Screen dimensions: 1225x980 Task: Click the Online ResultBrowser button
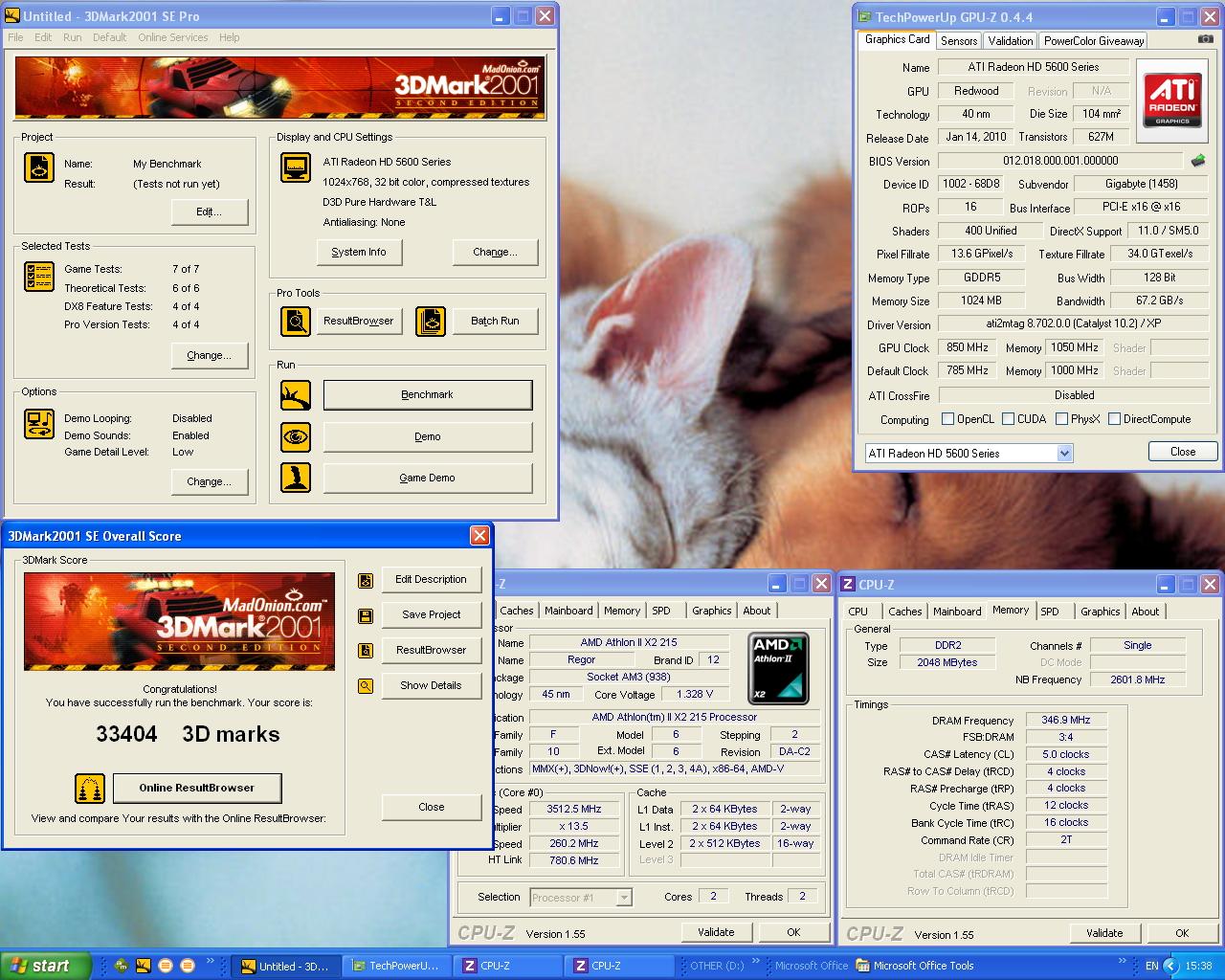click(x=197, y=788)
